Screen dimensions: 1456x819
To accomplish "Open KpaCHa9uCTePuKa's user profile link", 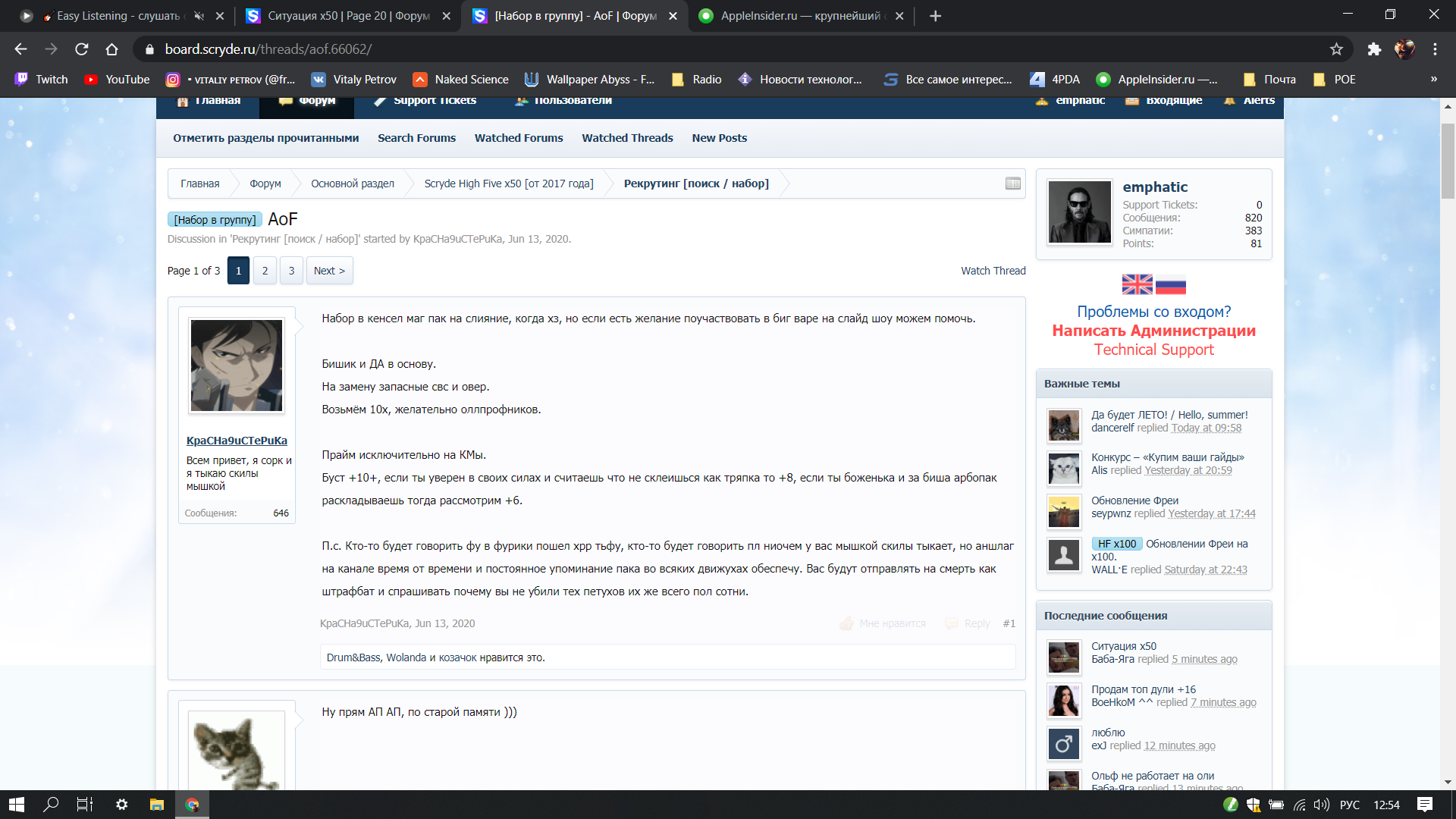I will [x=237, y=441].
